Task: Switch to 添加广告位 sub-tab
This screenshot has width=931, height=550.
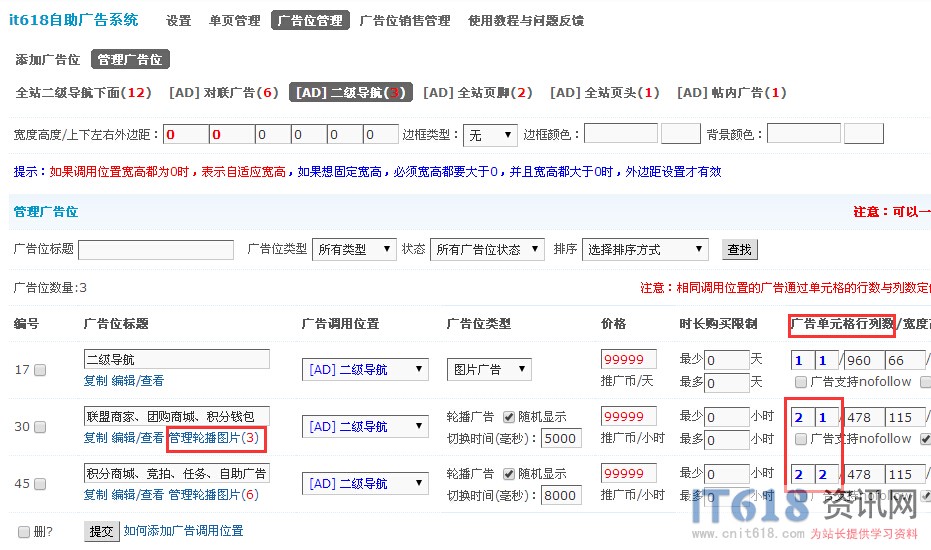Action: point(48,59)
